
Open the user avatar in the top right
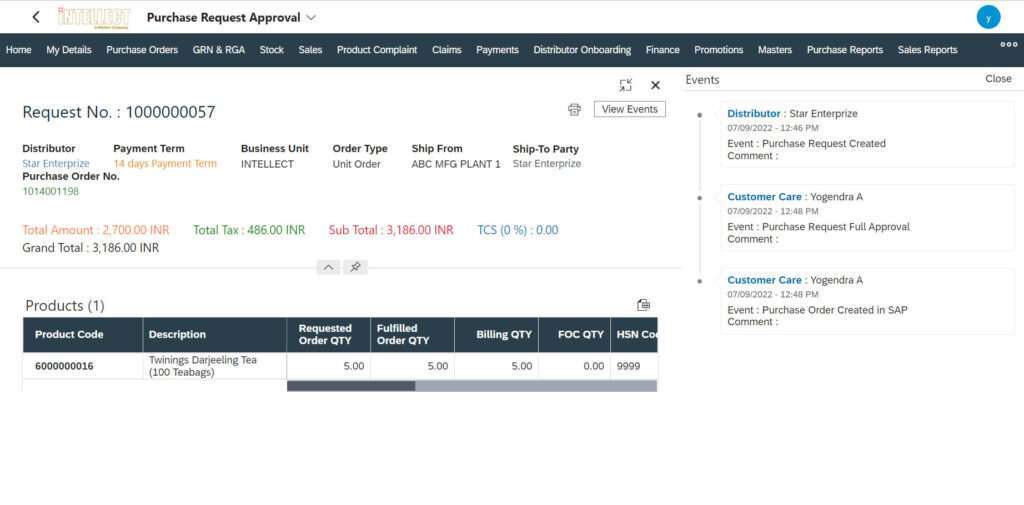click(x=988, y=17)
